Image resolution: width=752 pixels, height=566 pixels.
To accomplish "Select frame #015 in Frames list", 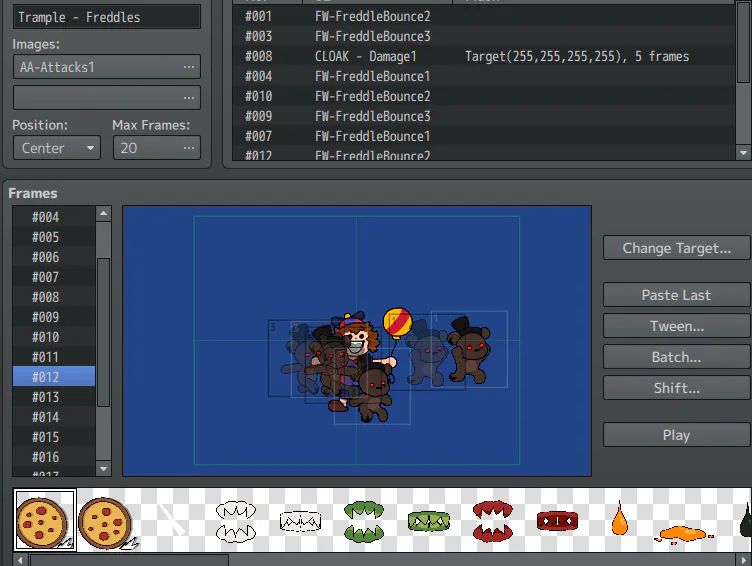I will coord(54,437).
